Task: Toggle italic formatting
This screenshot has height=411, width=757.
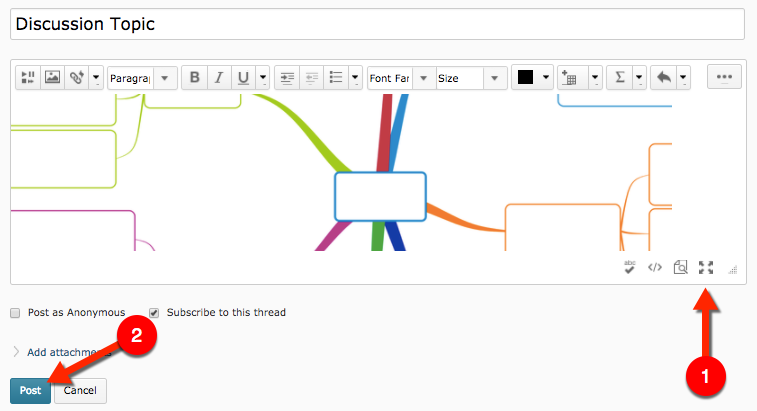Action: 219,77
